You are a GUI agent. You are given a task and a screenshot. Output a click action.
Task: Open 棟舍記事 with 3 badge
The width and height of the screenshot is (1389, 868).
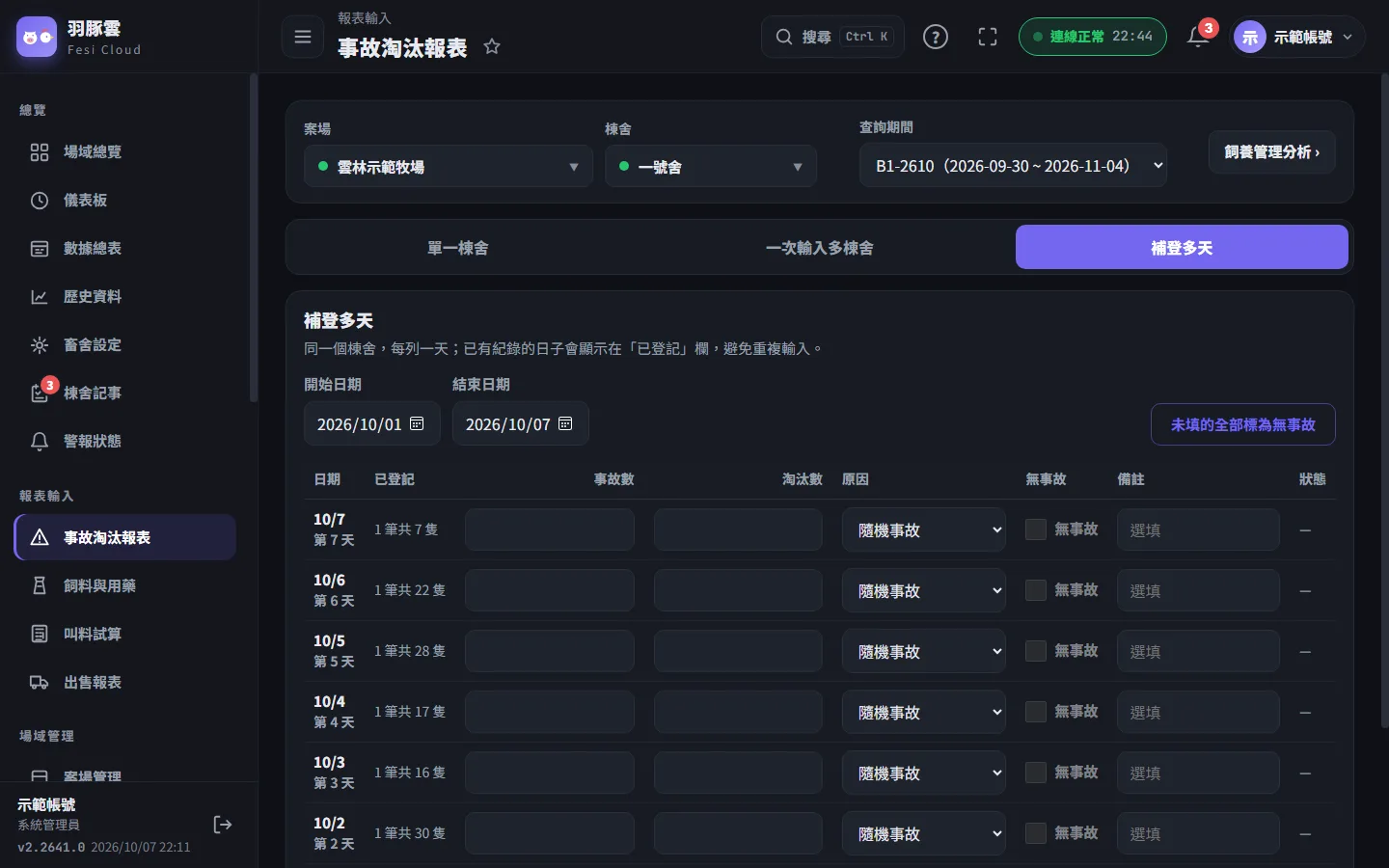click(125, 393)
